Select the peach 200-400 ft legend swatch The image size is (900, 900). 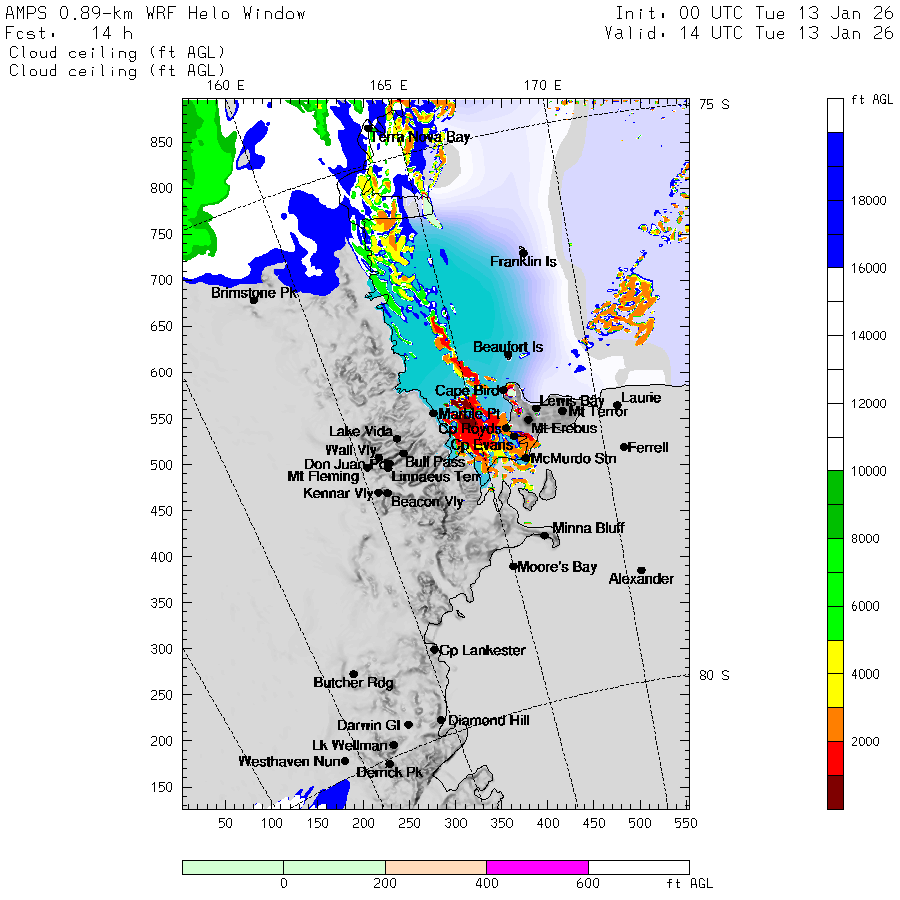click(435, 867)
